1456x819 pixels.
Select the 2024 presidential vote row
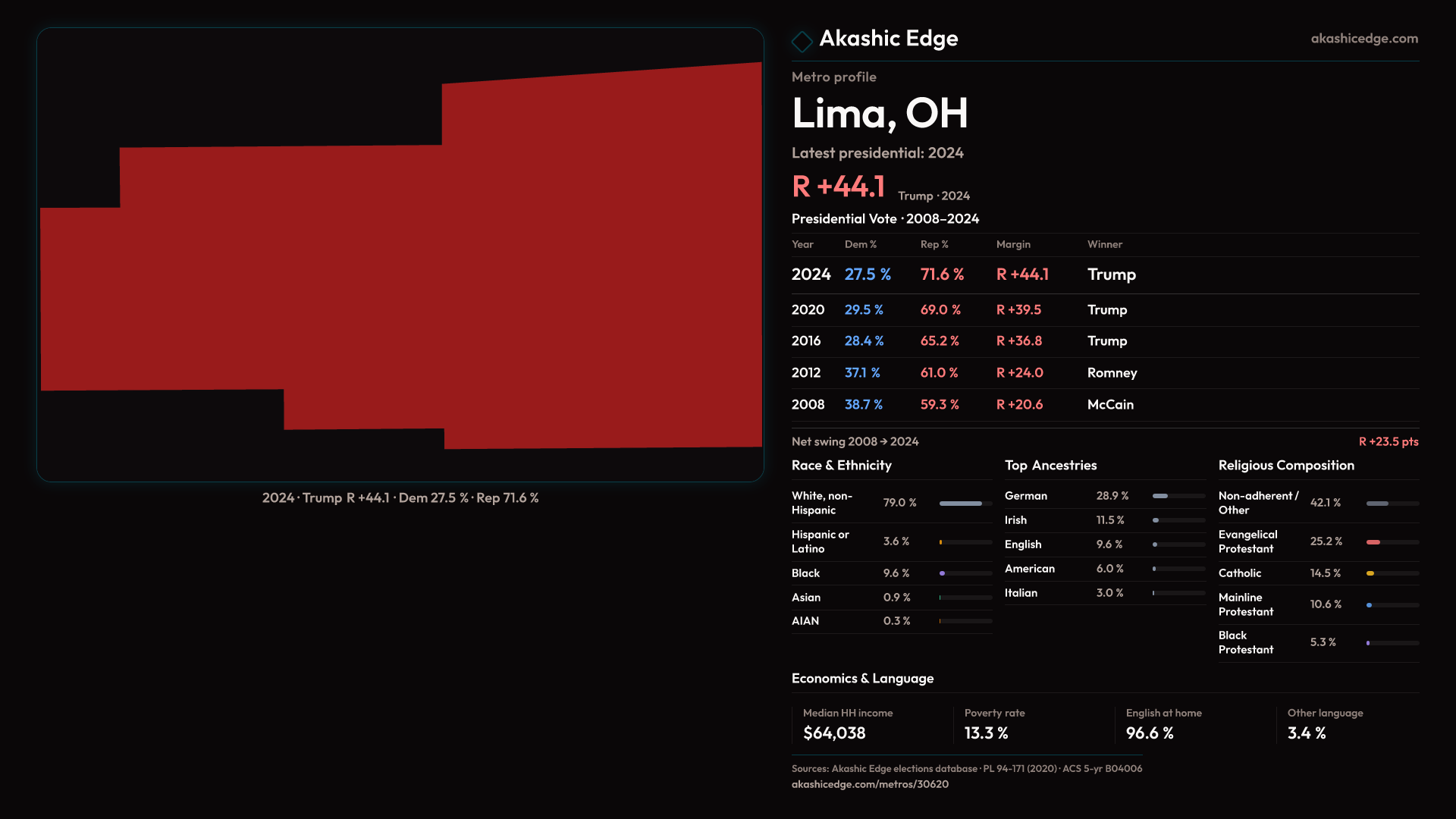pyautogui.click(x=1104, y=275)
